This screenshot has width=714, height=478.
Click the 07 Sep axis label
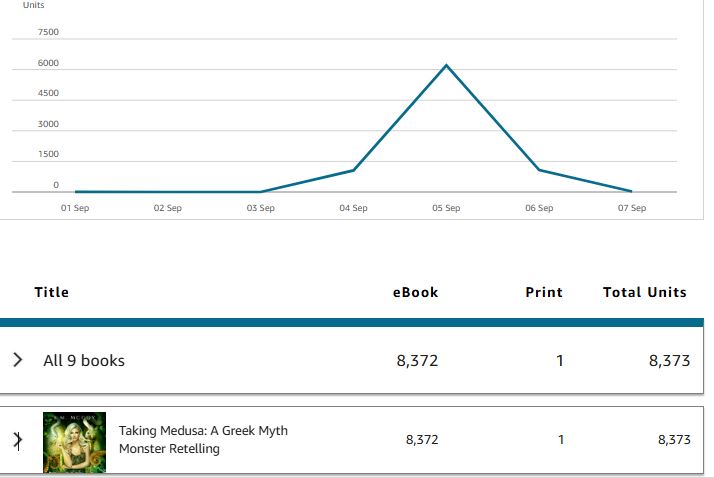(x=632, y=208)
